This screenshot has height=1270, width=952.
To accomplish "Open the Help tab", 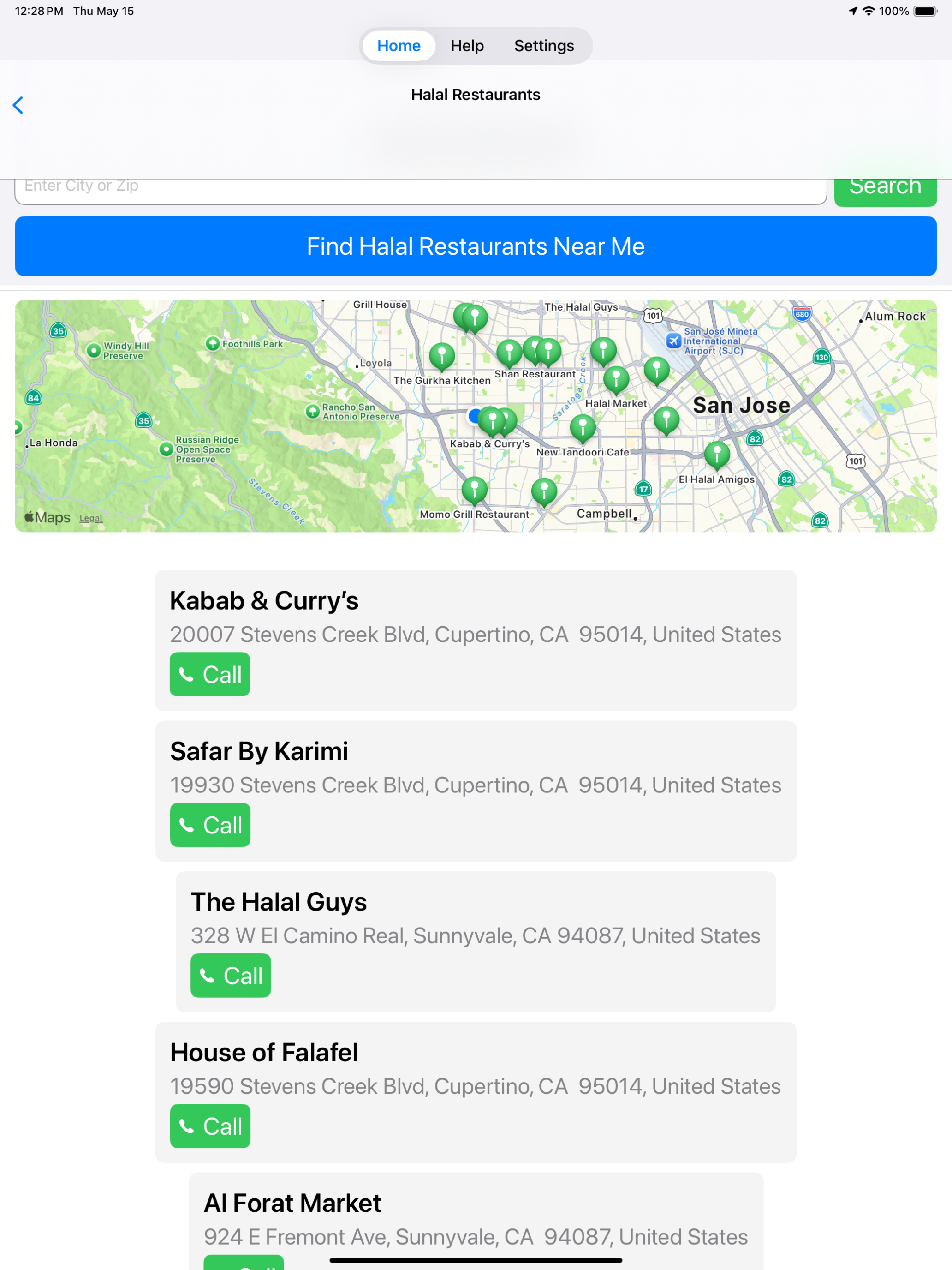I will (x=467, y=46).
